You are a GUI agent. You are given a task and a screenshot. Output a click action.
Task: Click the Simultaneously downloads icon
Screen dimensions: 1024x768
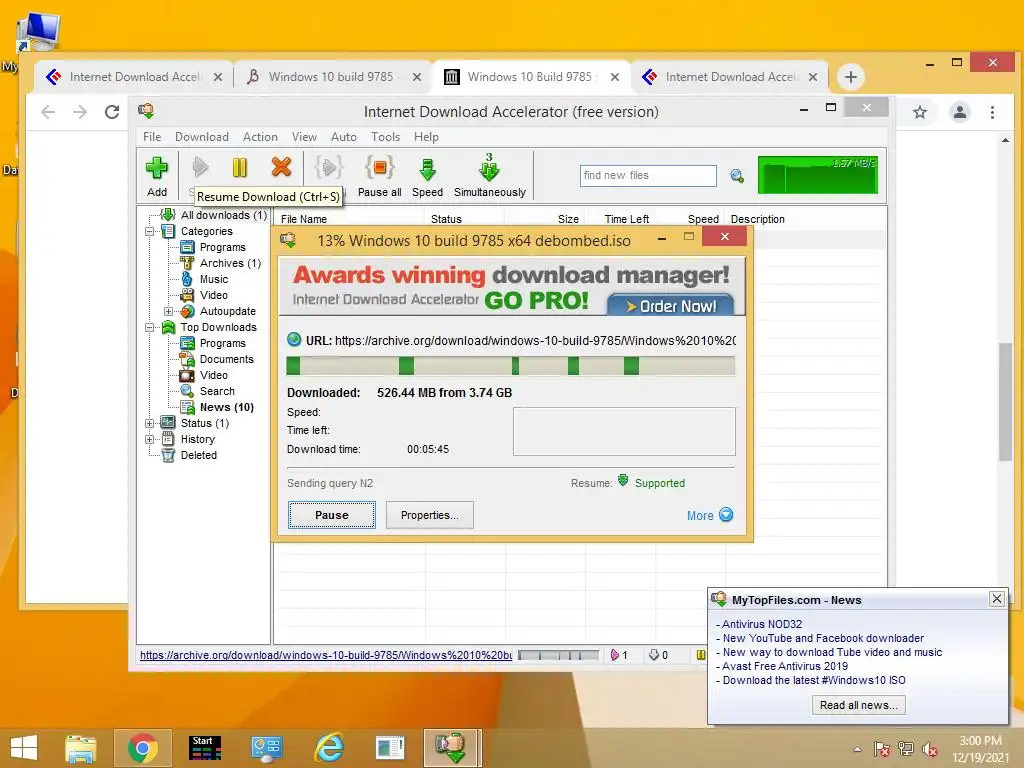[488, 167]
